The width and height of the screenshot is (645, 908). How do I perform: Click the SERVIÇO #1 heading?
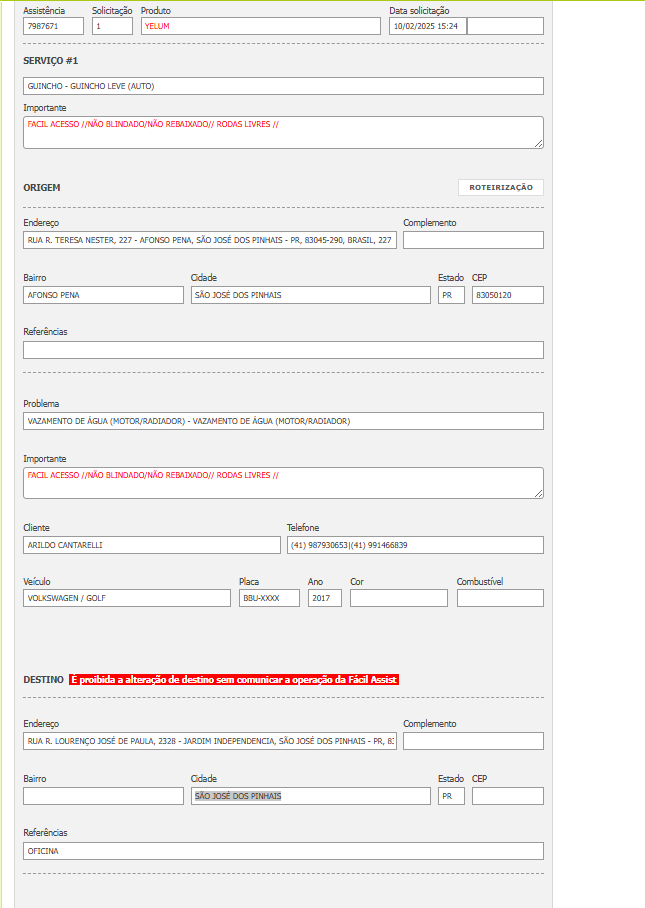pos(50,61)
